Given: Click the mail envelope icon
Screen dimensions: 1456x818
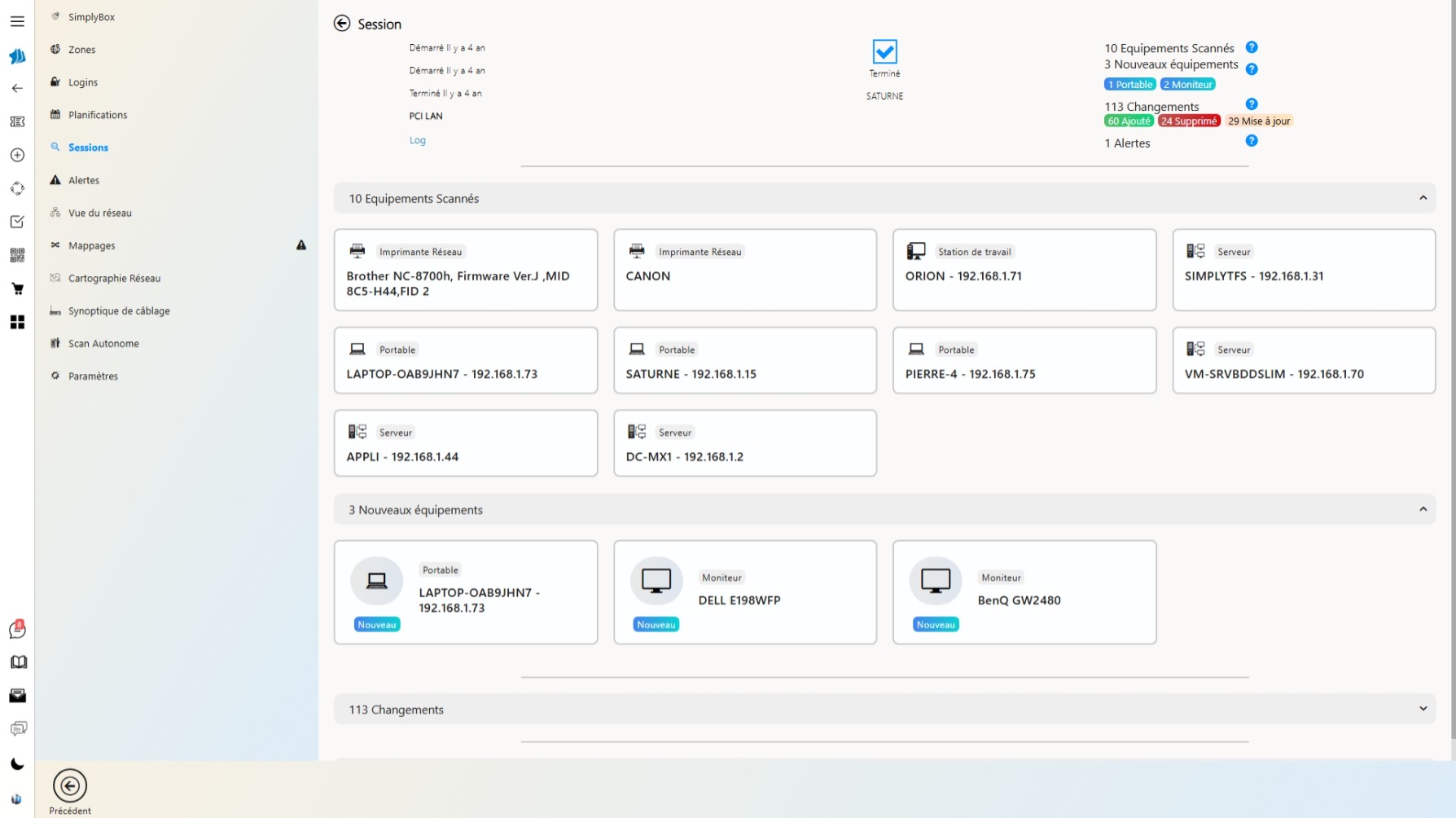Looking at the screenshot, I should pos(17,696).
